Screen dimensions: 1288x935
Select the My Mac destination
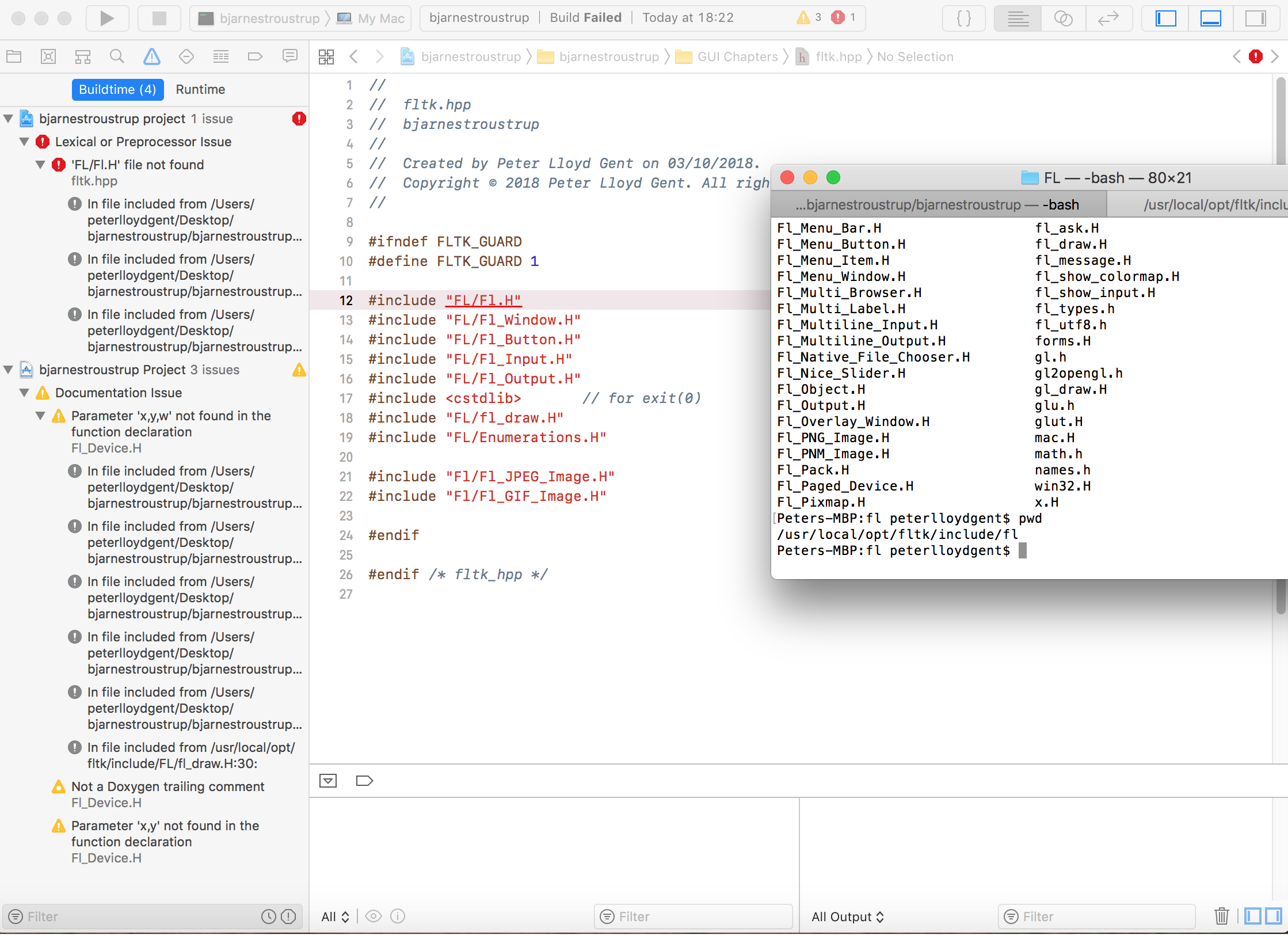pyautogui.click(x=371, y=18)
